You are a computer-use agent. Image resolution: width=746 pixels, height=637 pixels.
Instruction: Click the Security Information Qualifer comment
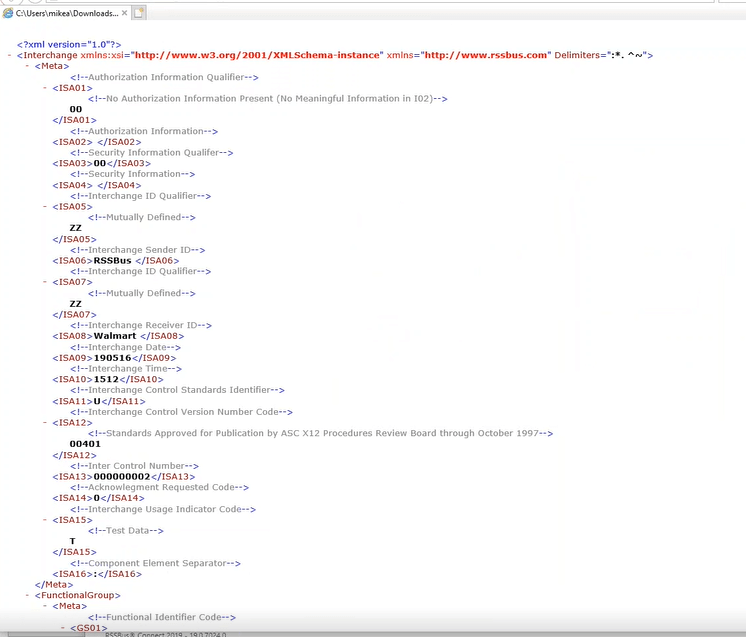[152, 153]
